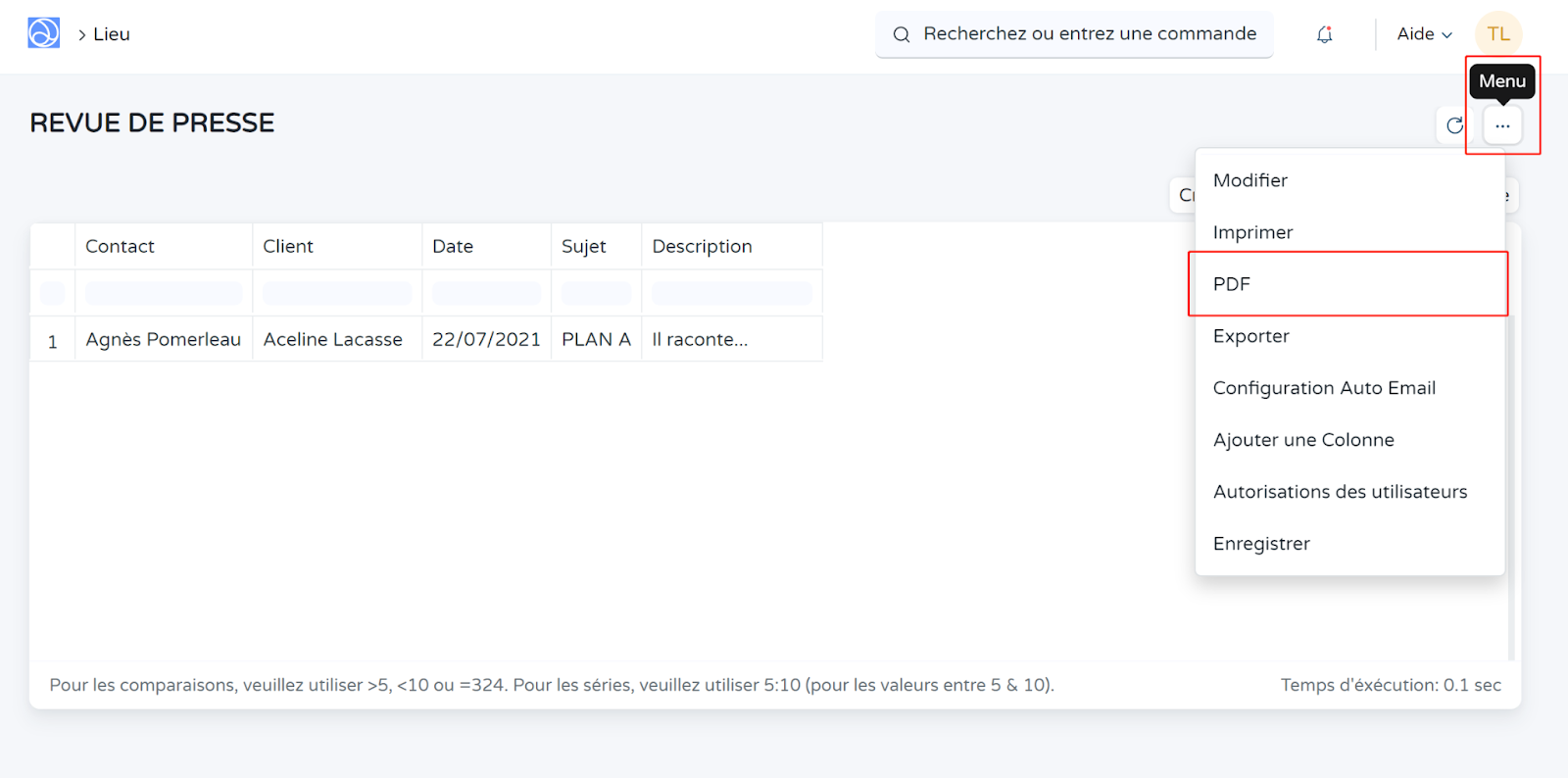
Task: Click the Agnès Pomerleau contact cell
Action: [x=163, y=339]
